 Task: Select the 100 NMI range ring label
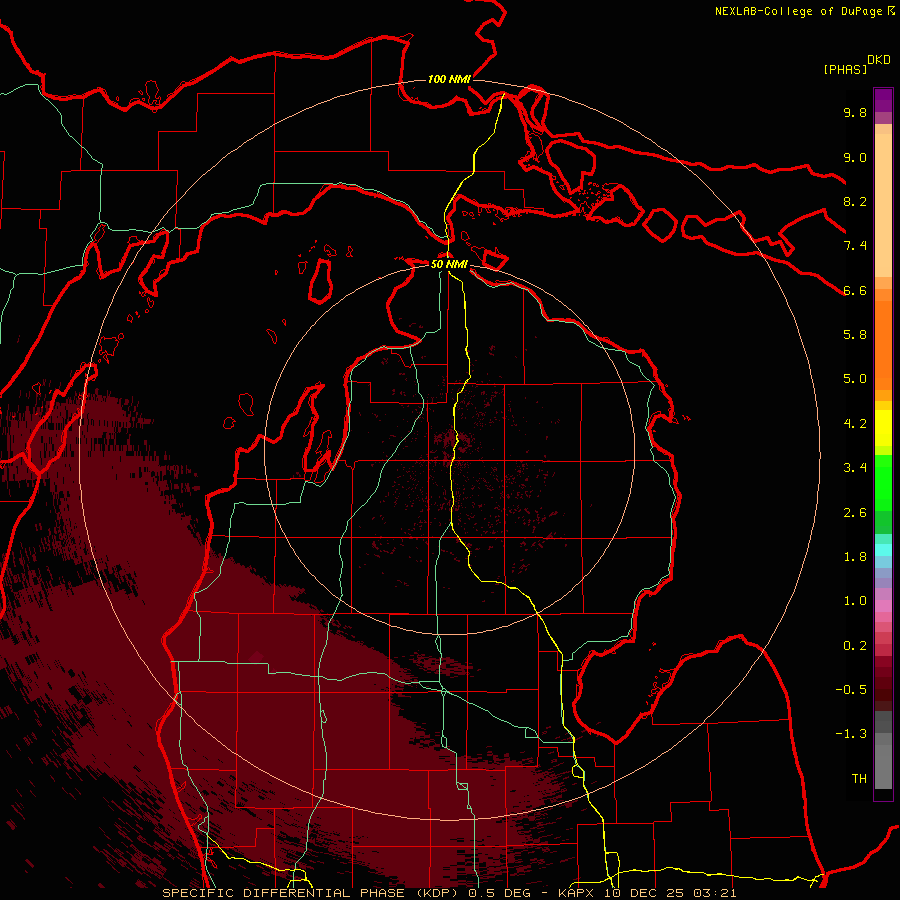coord(449,79)
